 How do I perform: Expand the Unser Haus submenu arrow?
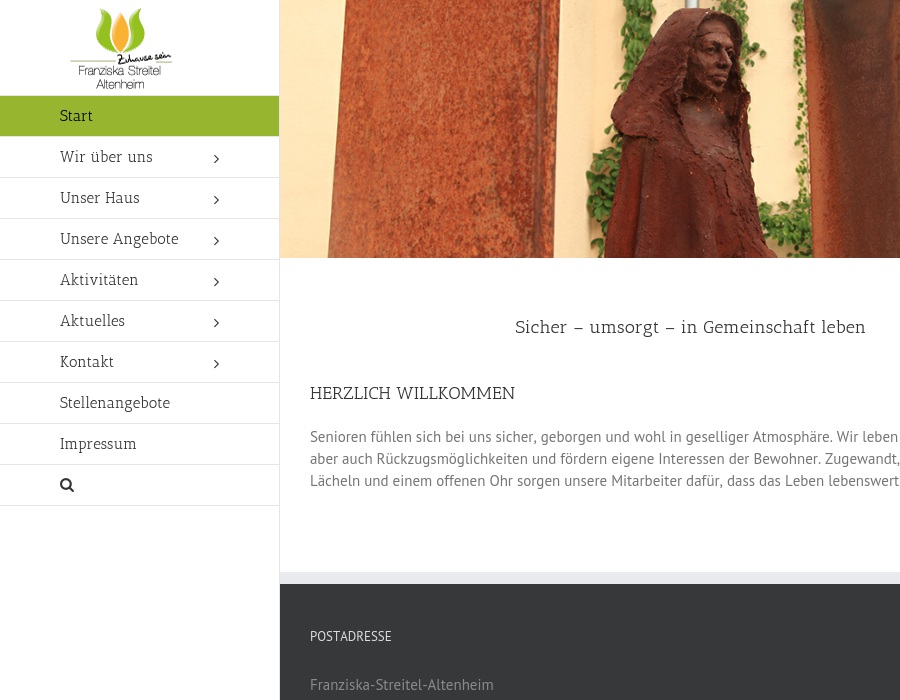click(x=216, y=200)
